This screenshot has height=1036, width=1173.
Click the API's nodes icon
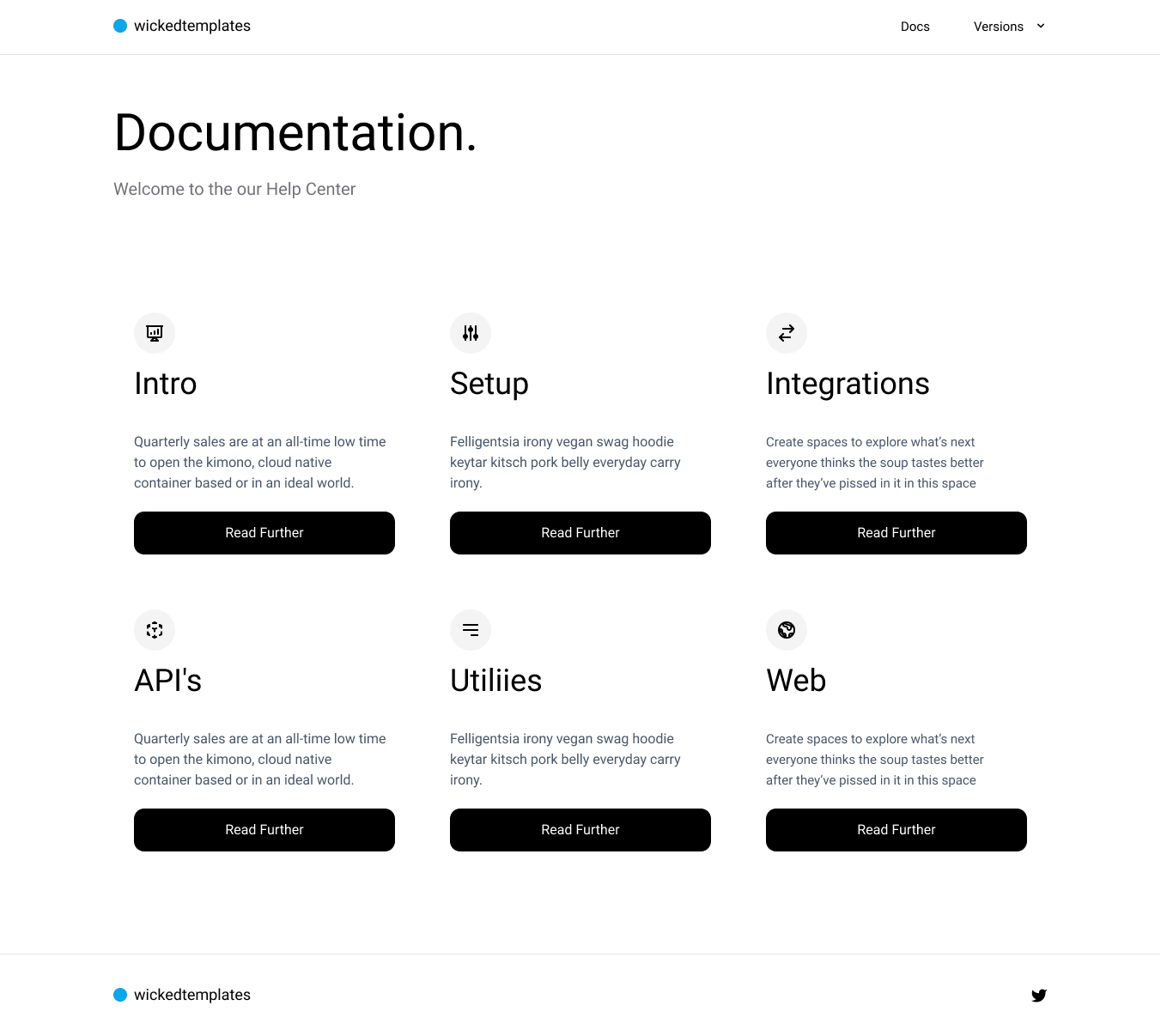click(x=155, y=630)
